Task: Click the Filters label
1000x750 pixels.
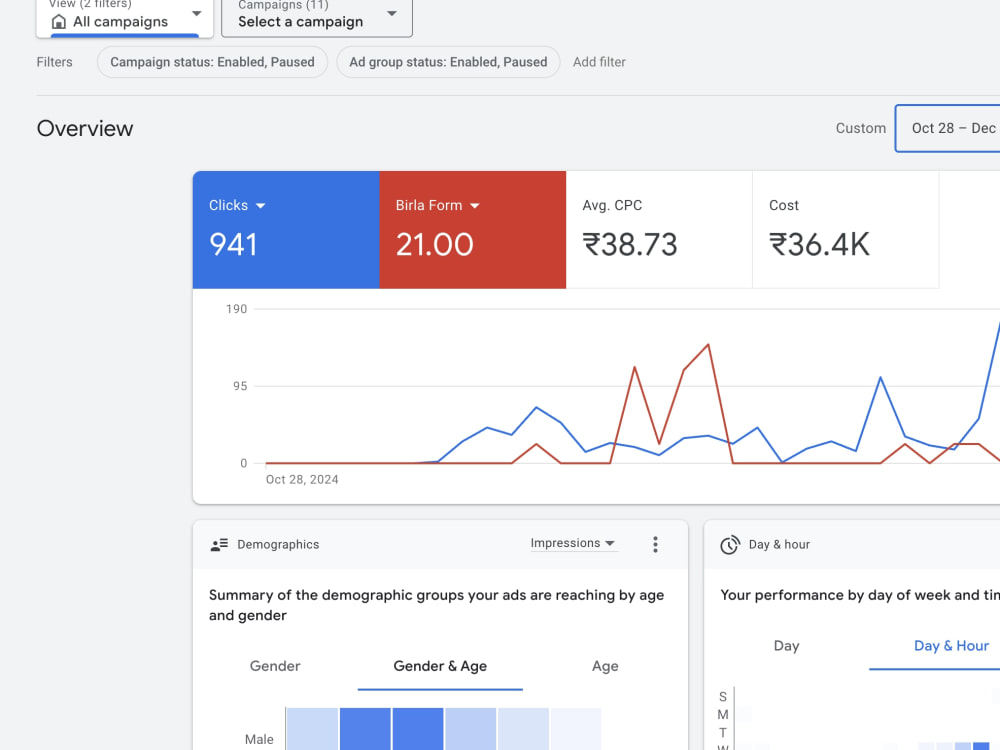Action: click(x=54, y=62)
